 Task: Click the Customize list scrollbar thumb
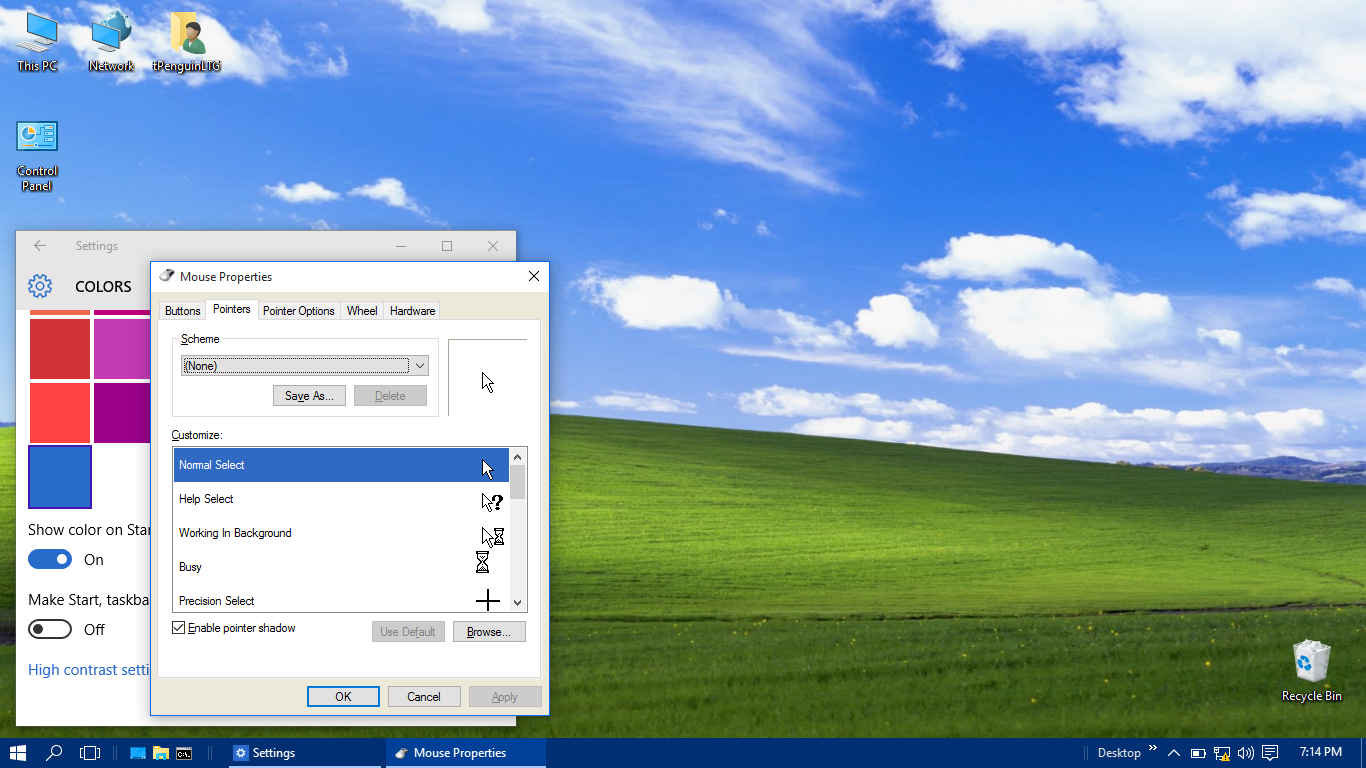coord(517,482)
